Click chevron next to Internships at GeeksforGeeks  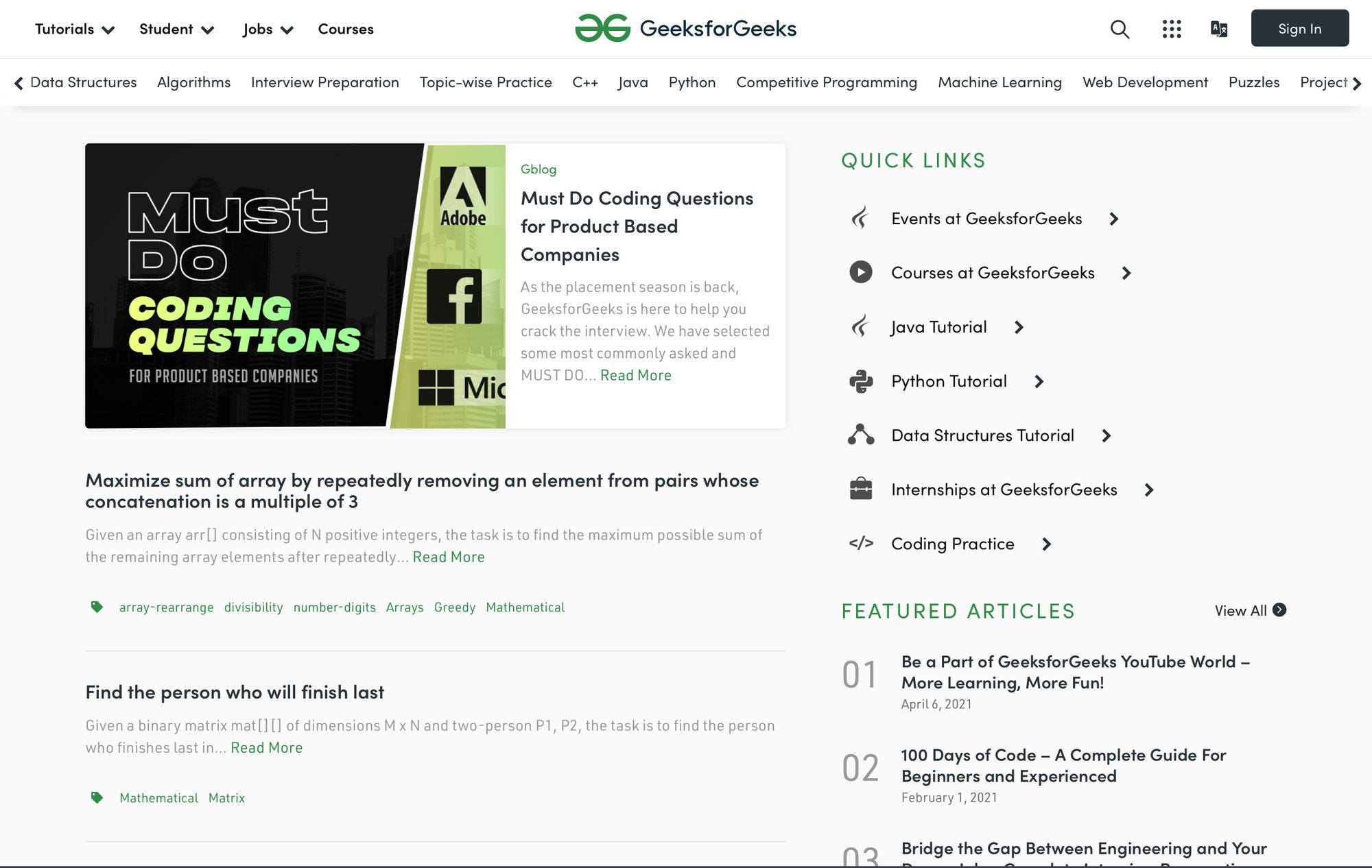[x=1149, y=490]
